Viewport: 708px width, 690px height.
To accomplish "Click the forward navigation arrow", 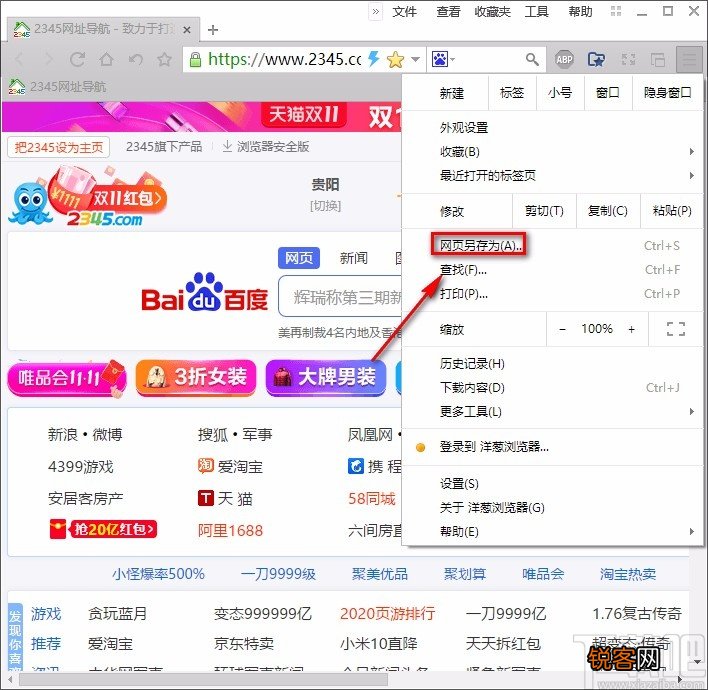I will pyautogui.click(x=48, y=59).
